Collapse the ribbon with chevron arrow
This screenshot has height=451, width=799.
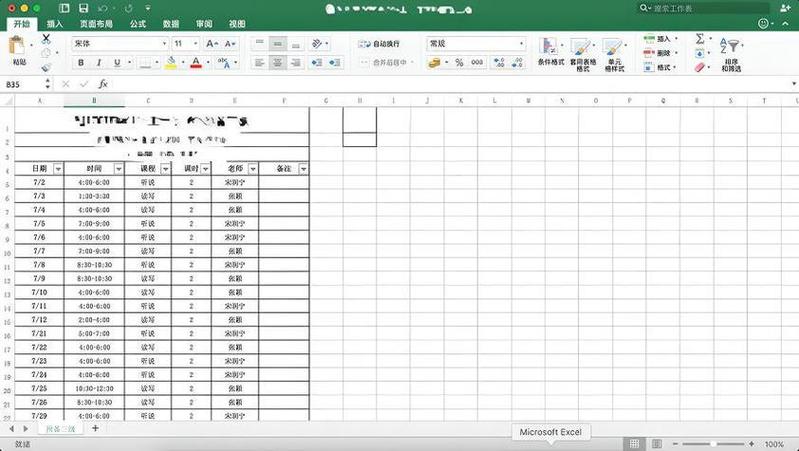coord(783,23)
